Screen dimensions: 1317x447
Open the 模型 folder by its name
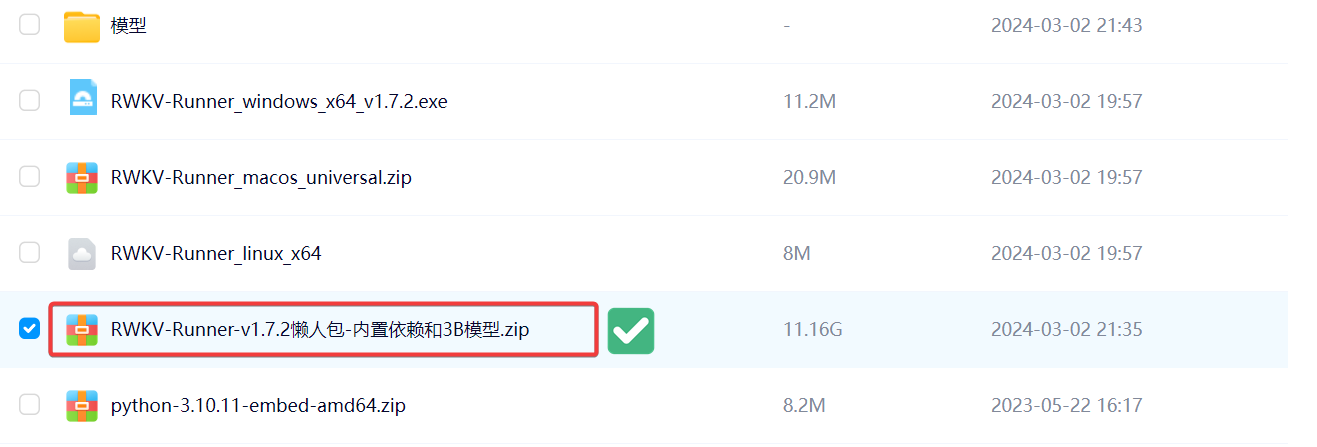[x=129, y=26]
